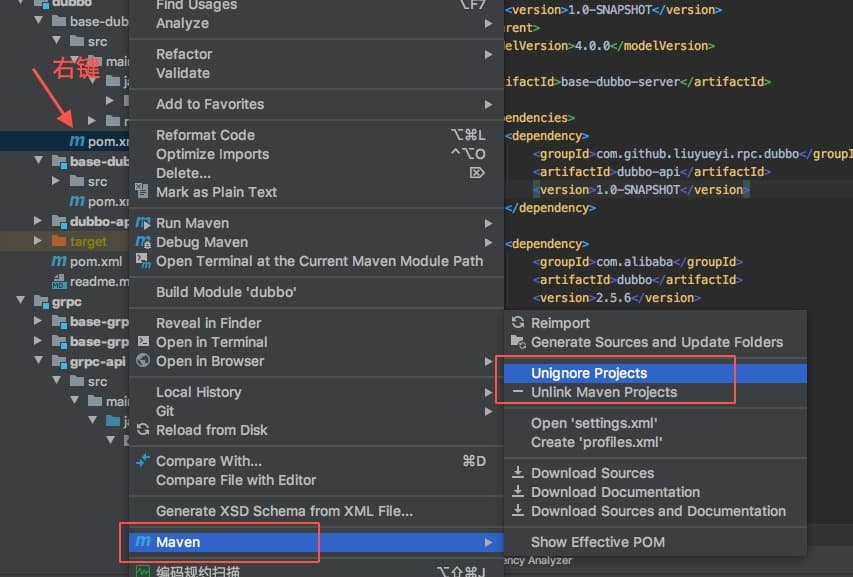Click the Compare With icon

click(x=142, y=461)
